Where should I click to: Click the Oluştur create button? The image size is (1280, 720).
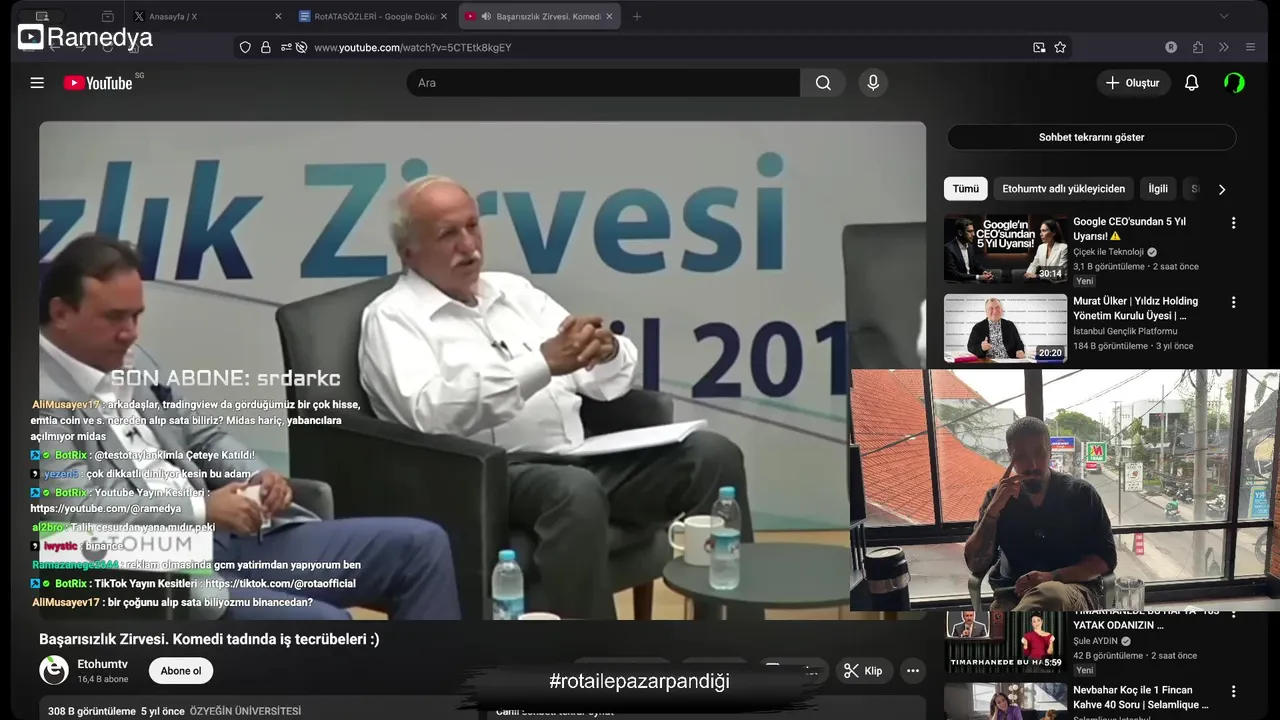point(1133,83)
